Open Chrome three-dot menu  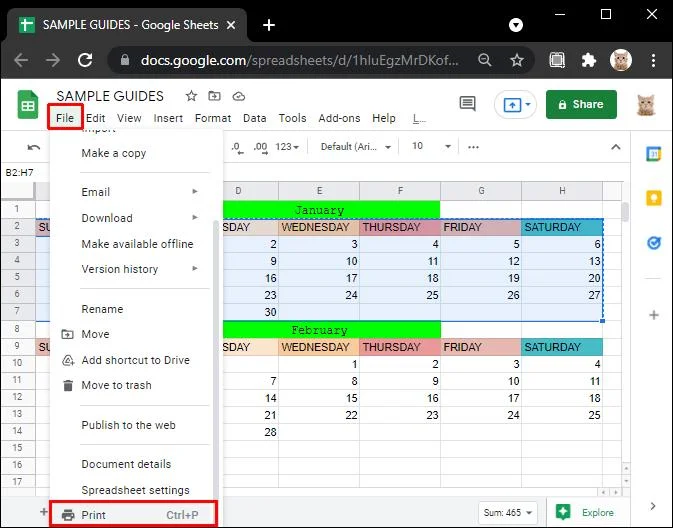click(653, 60)
